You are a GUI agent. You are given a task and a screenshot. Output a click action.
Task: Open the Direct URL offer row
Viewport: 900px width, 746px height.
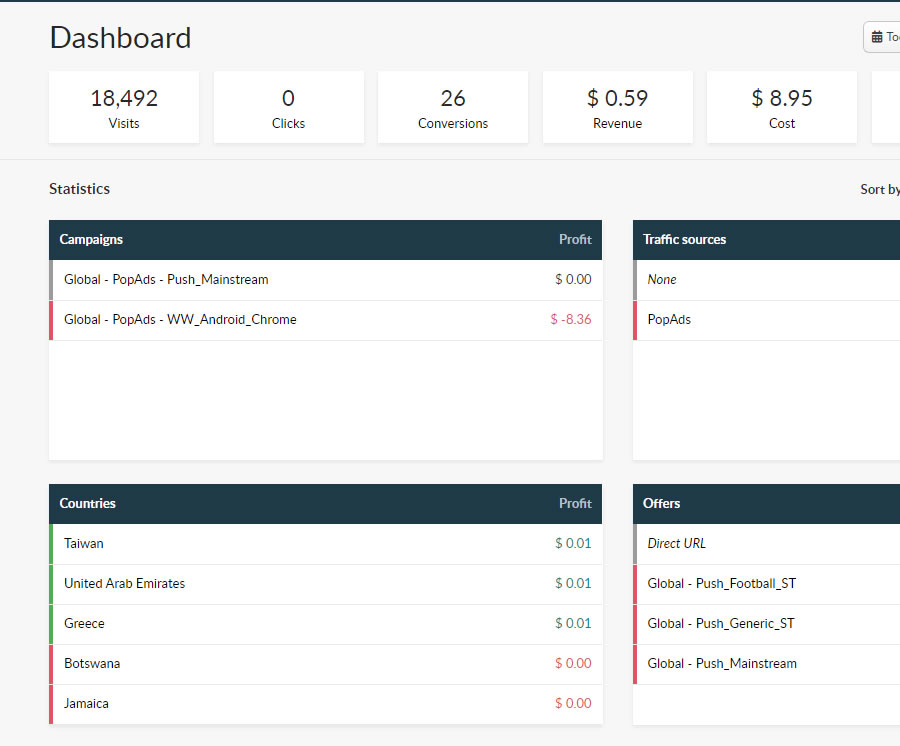pyautogui.click(x=766, y=544)
